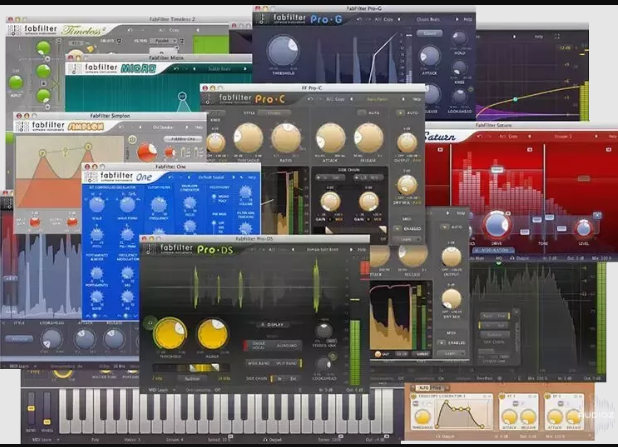The image size is (618, 447).
Task: Adjust FabFilter One Volume knob
Action: pyautogui.click(x=246, y=192)
